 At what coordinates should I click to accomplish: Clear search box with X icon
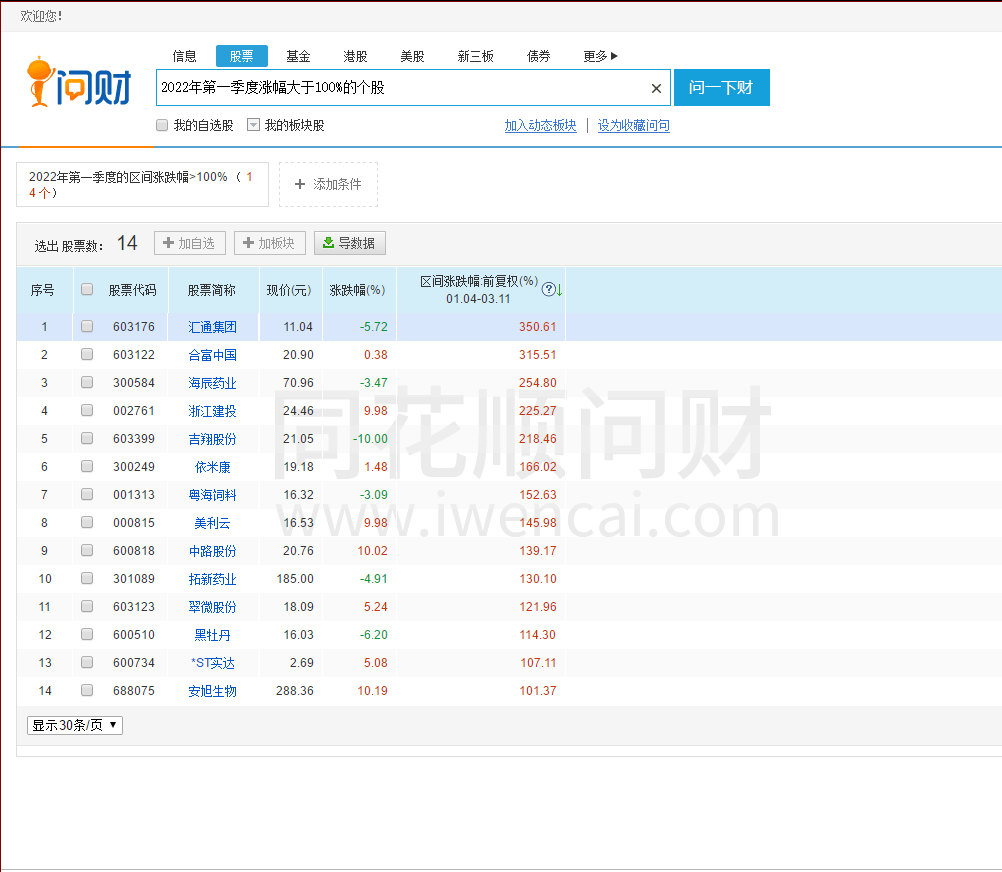click(x=656, y=88)
